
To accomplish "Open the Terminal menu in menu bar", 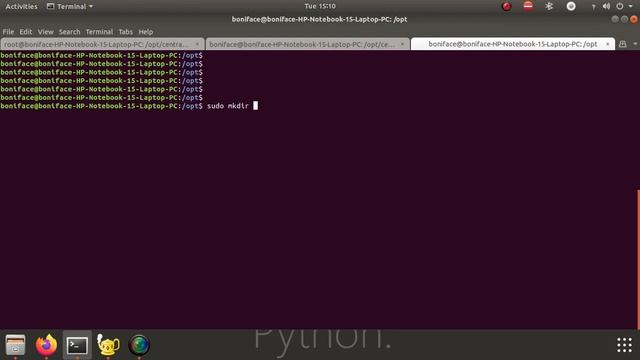I will coord(99,31).
